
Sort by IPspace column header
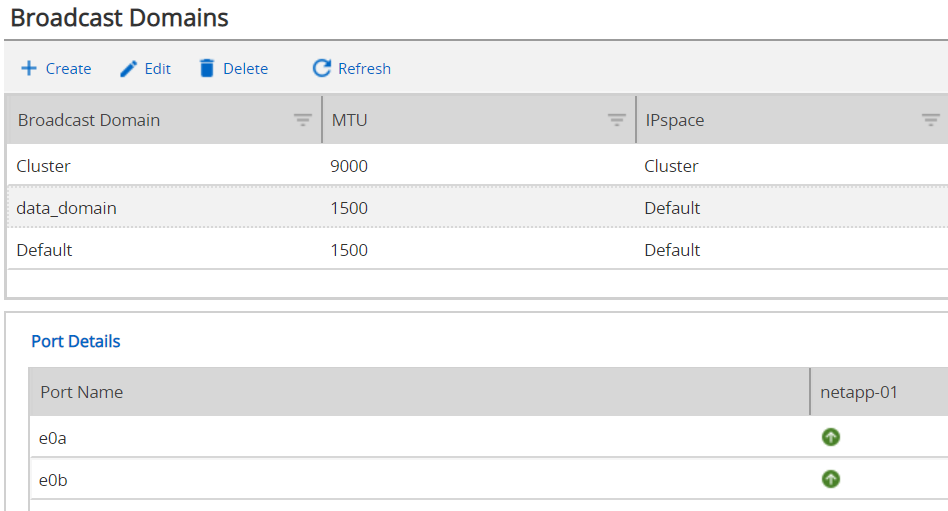[674, 120]
